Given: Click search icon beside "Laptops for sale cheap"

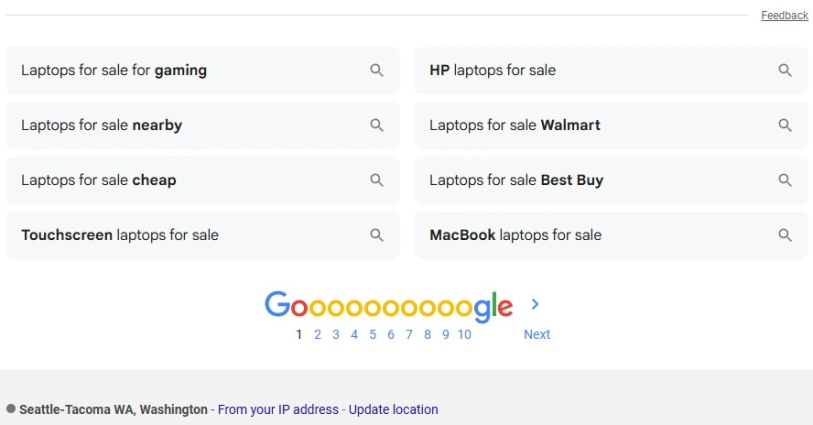Looking at the screenshot, I should 377,181.
